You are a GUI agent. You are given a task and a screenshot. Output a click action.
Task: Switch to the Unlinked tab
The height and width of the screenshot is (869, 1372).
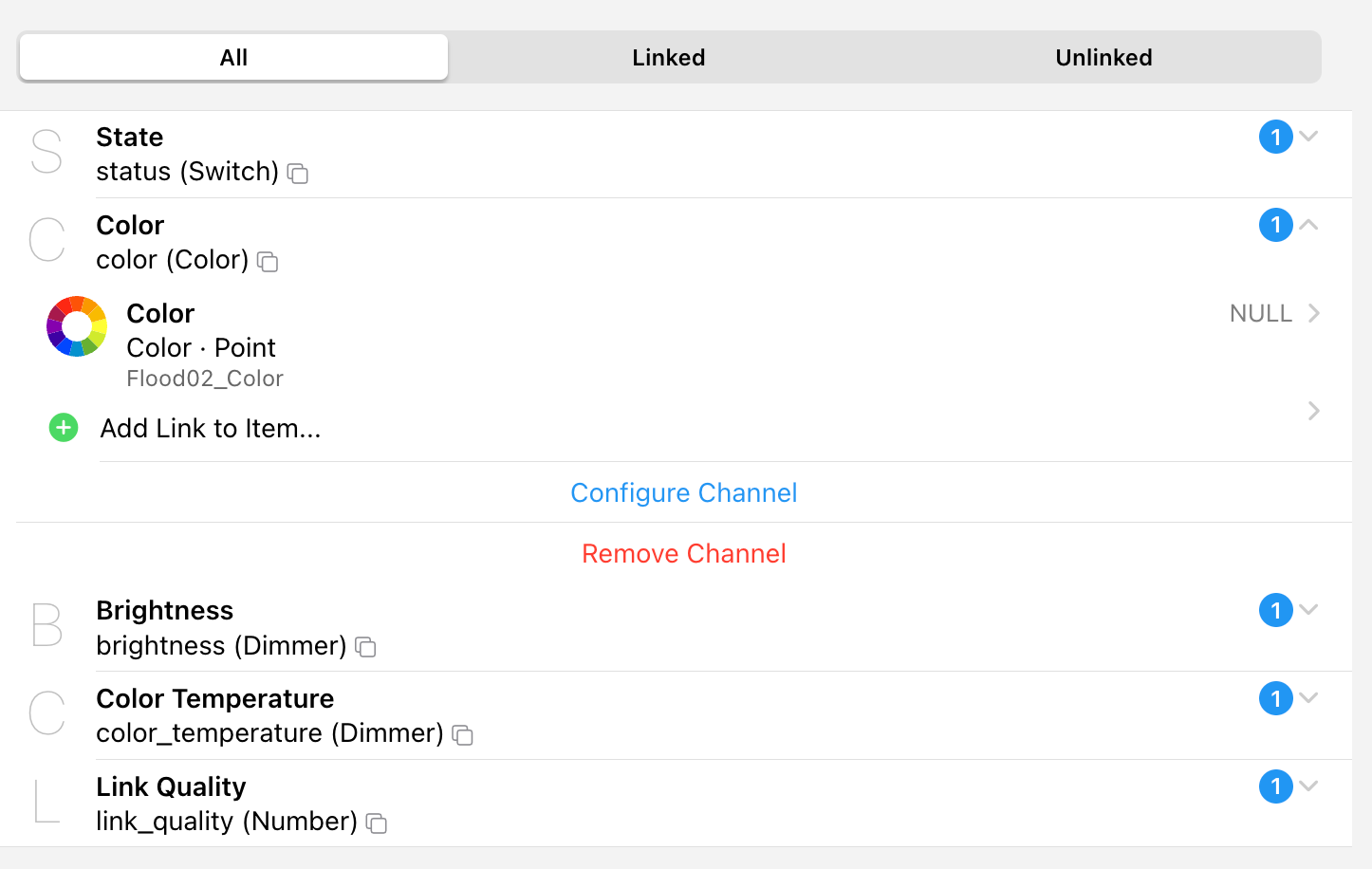(x=1103, y=58)
